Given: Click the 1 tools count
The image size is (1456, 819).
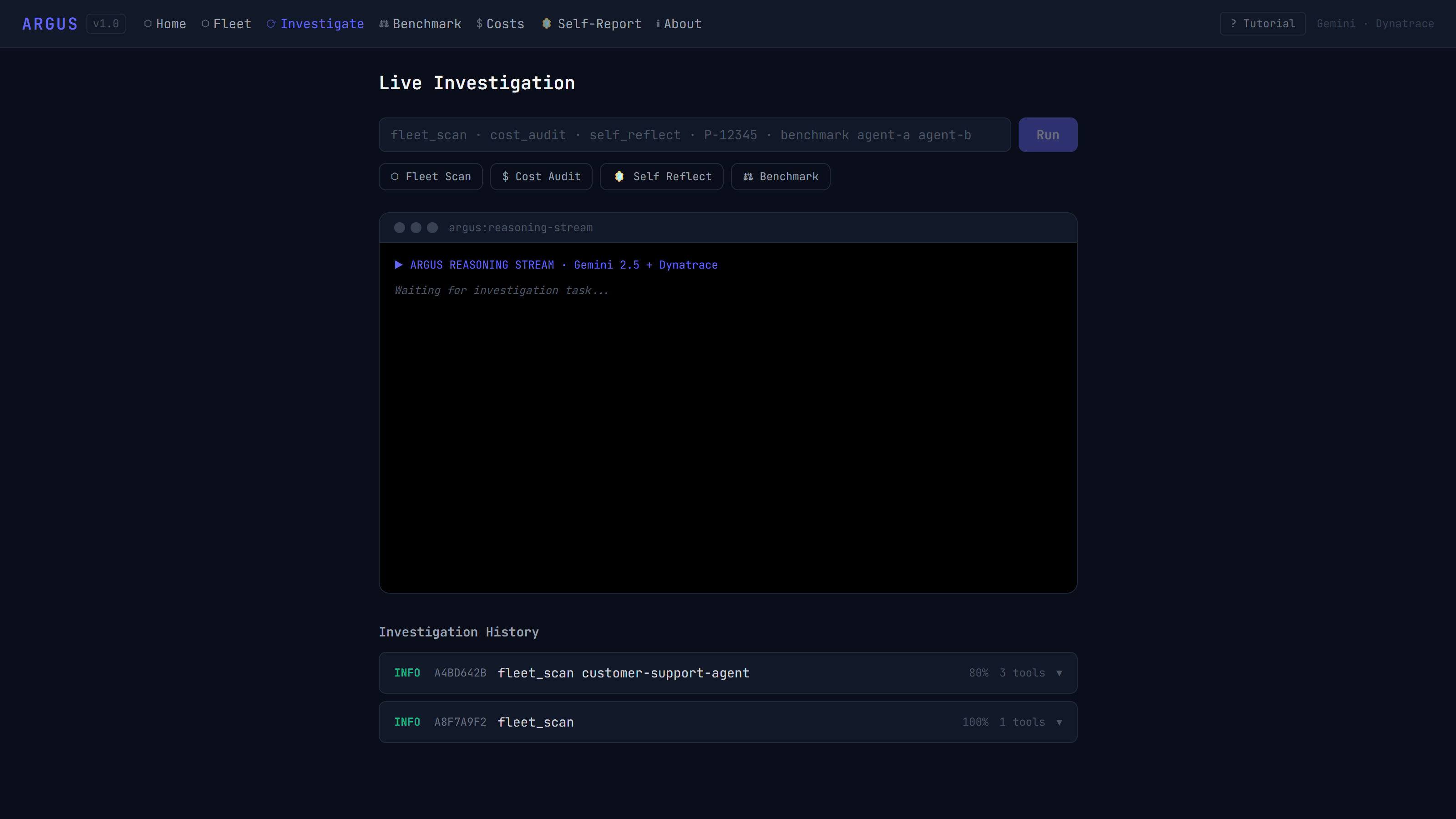Looking at the screenshot, I should point(1022,722).
